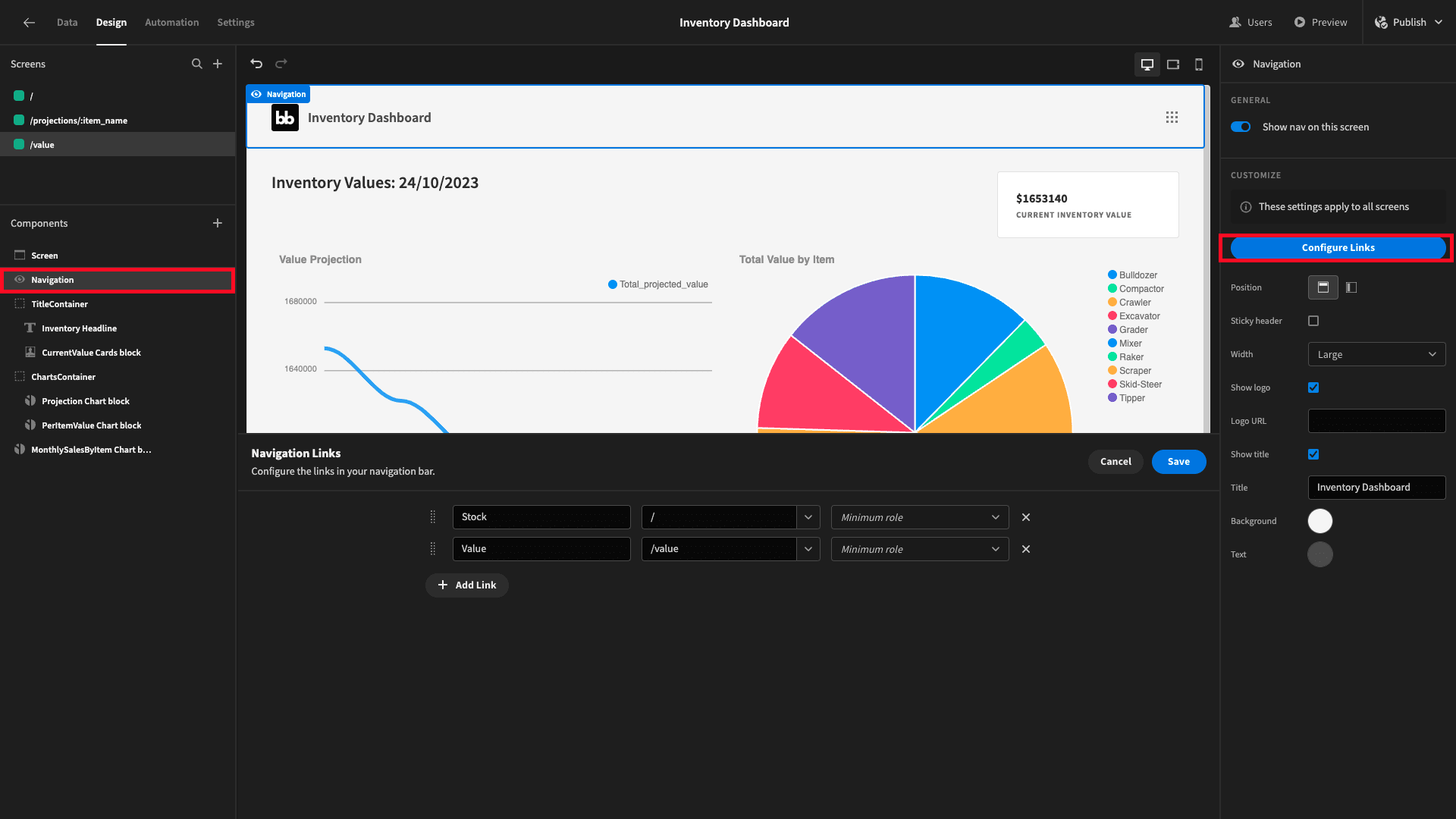The image size is (1456, 819).
Task: Click the undo arrow icon
Action: tap(256, 64)
